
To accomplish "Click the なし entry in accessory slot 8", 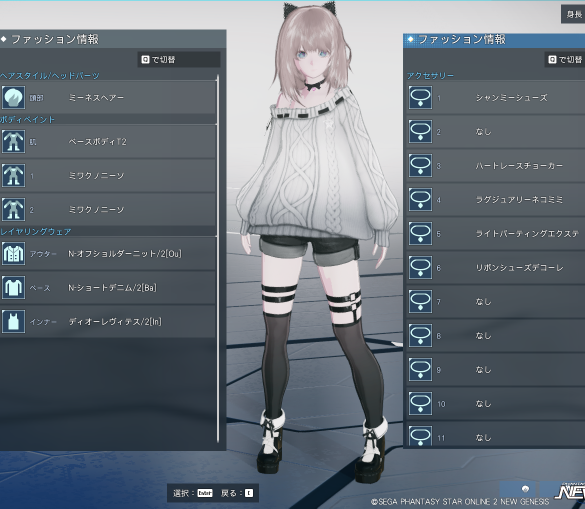I will (x=495, y=335).
